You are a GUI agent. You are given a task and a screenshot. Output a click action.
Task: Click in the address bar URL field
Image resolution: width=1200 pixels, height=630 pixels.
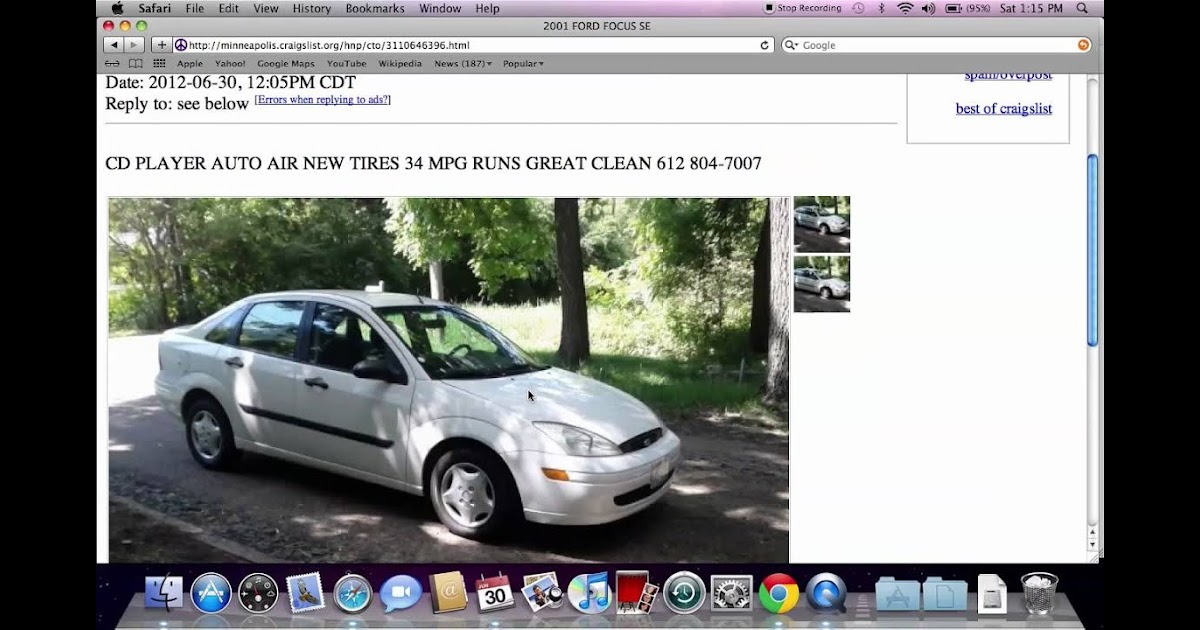(475, 45)
